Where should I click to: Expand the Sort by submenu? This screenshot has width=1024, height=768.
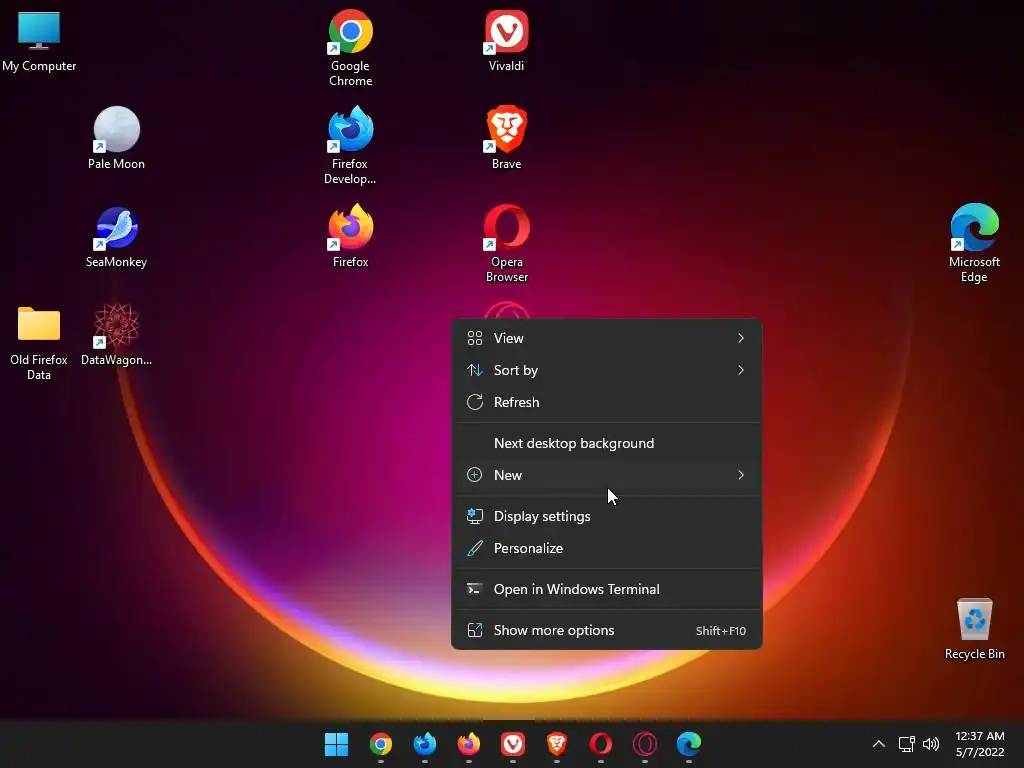(607, 370)
